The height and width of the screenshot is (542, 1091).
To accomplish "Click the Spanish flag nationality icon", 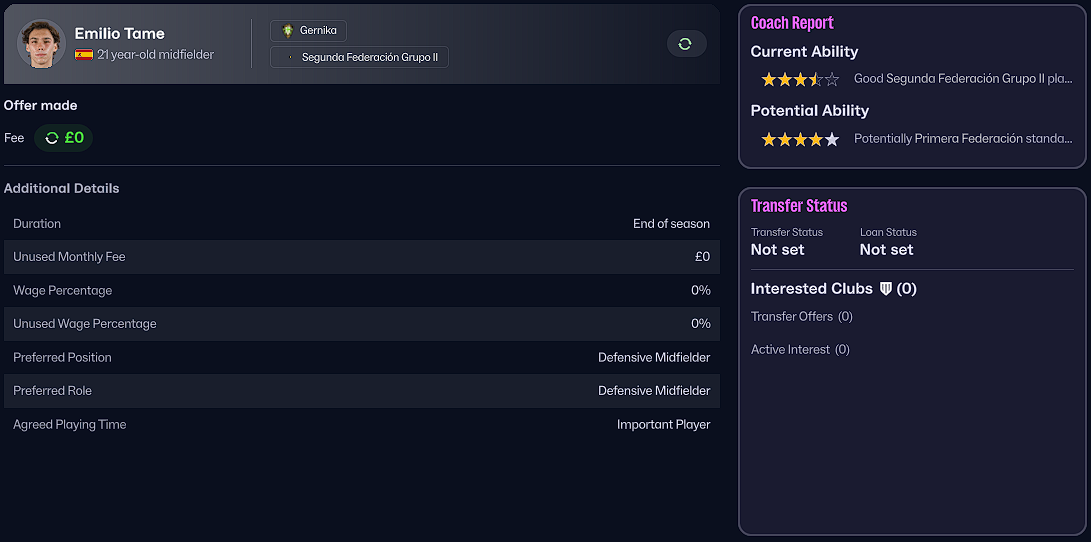I will point(84,55).
